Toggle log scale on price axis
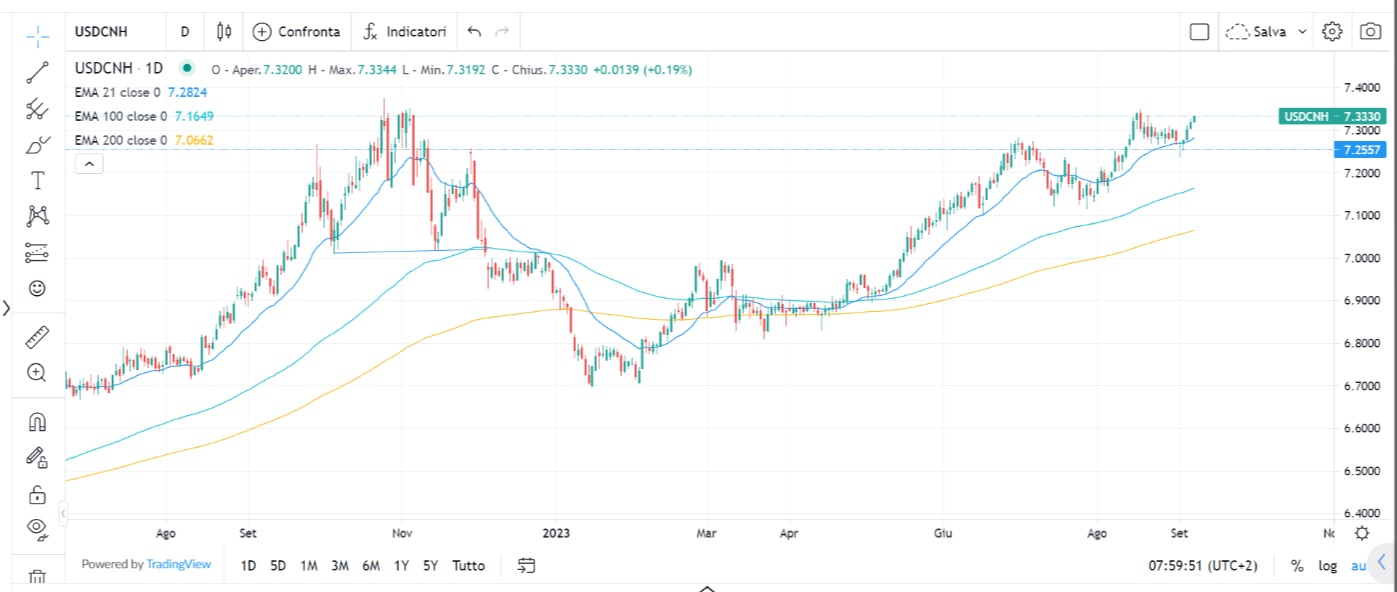 [x=1327, y=566]
